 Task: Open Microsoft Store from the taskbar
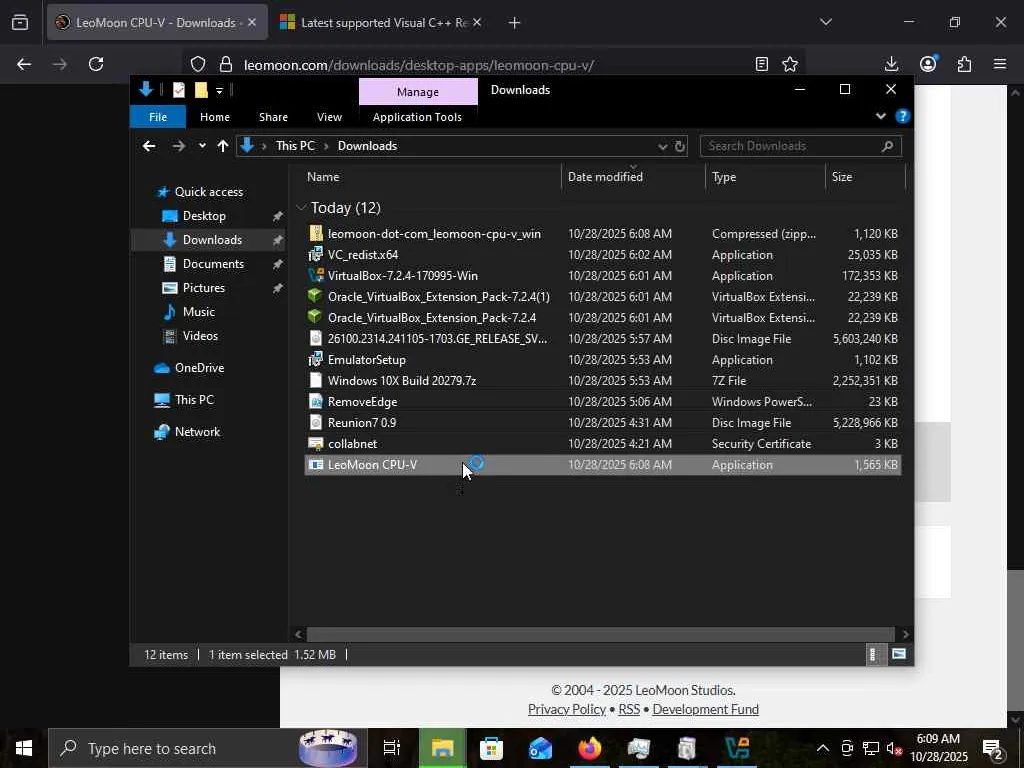(x=491, y=748)
